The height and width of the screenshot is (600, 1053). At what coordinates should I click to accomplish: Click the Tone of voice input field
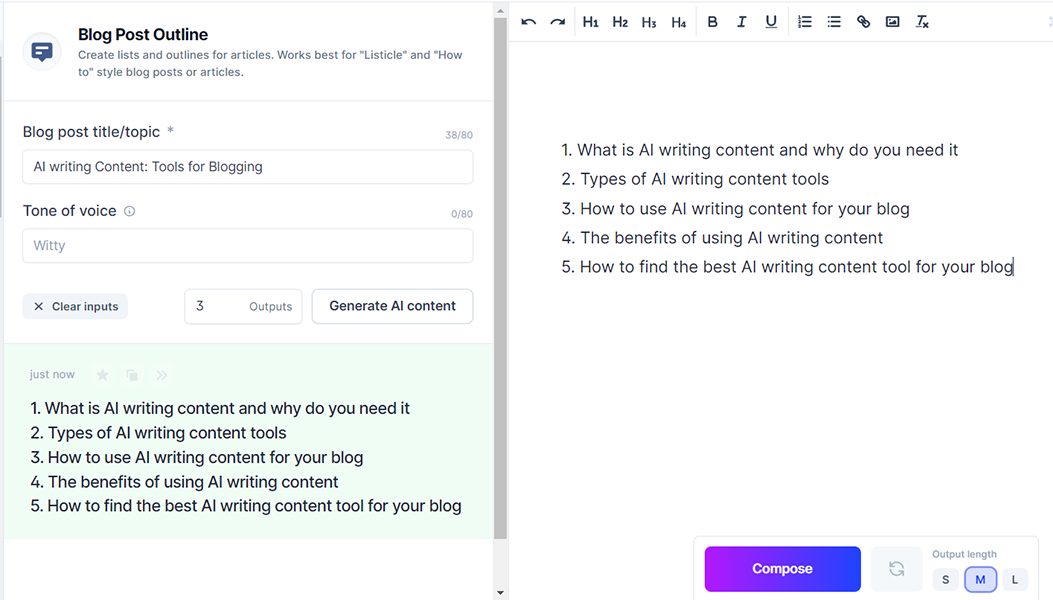[248, 246]
